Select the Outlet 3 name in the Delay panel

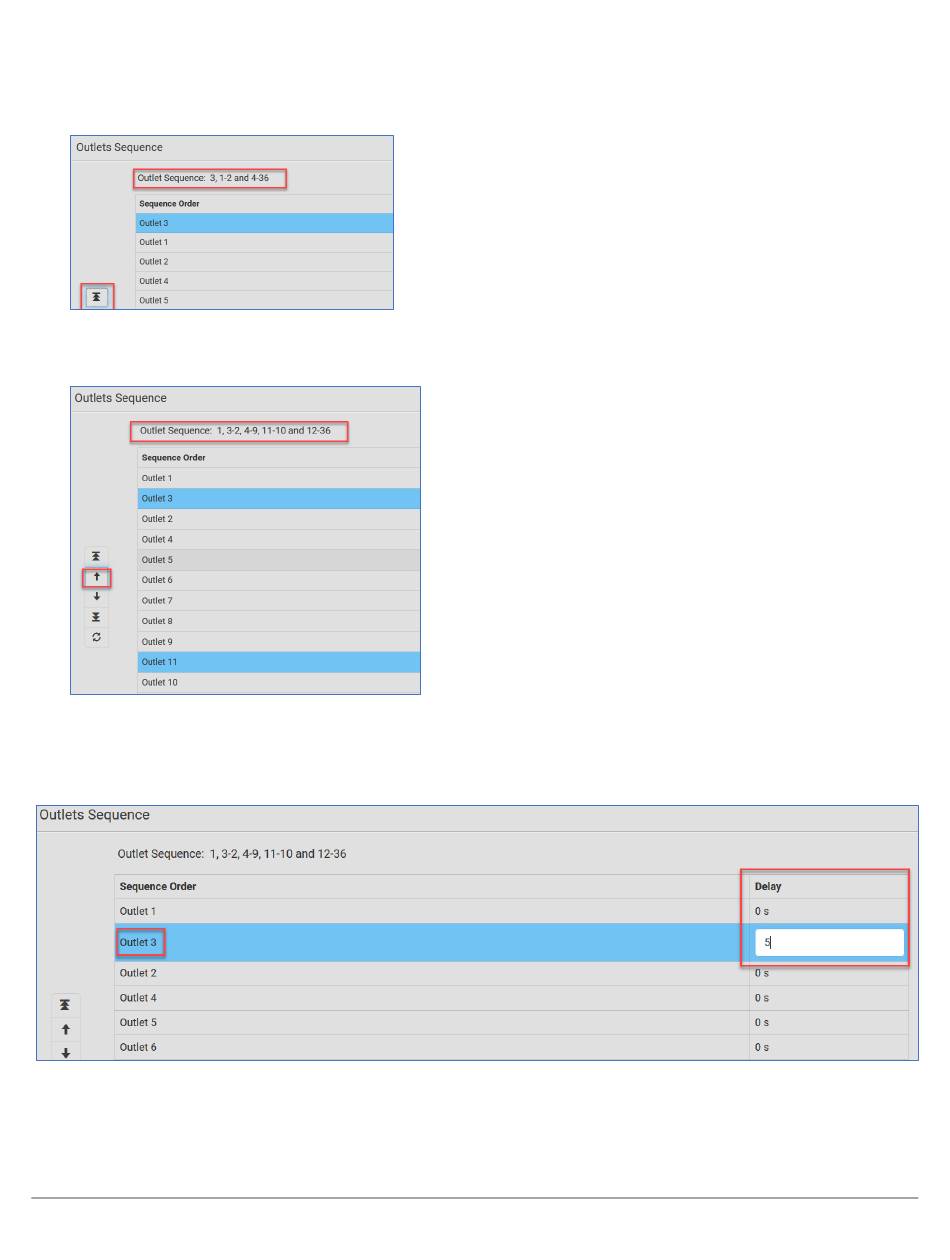[138, 942]
